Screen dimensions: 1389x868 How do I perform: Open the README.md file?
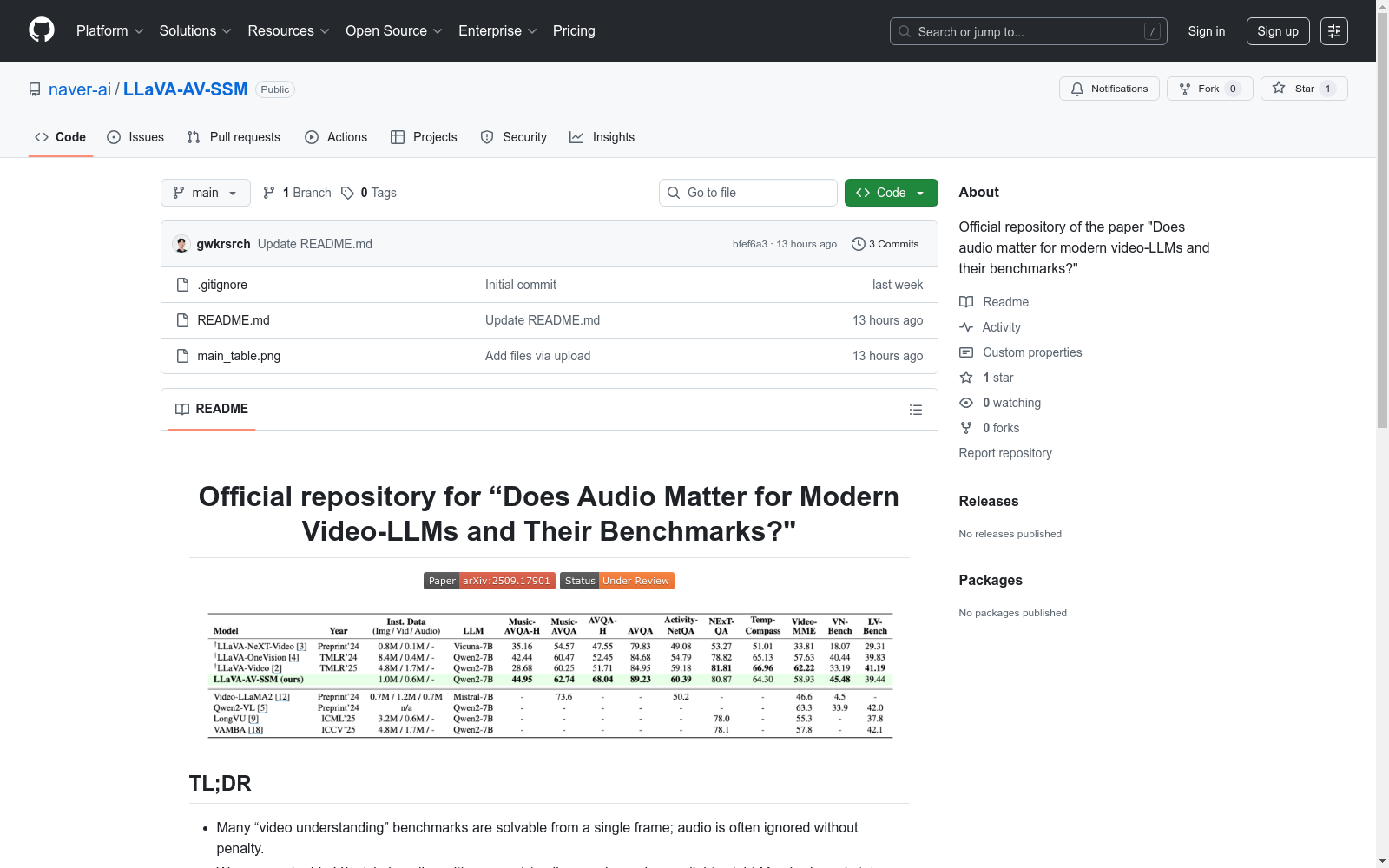pos(234,320)
